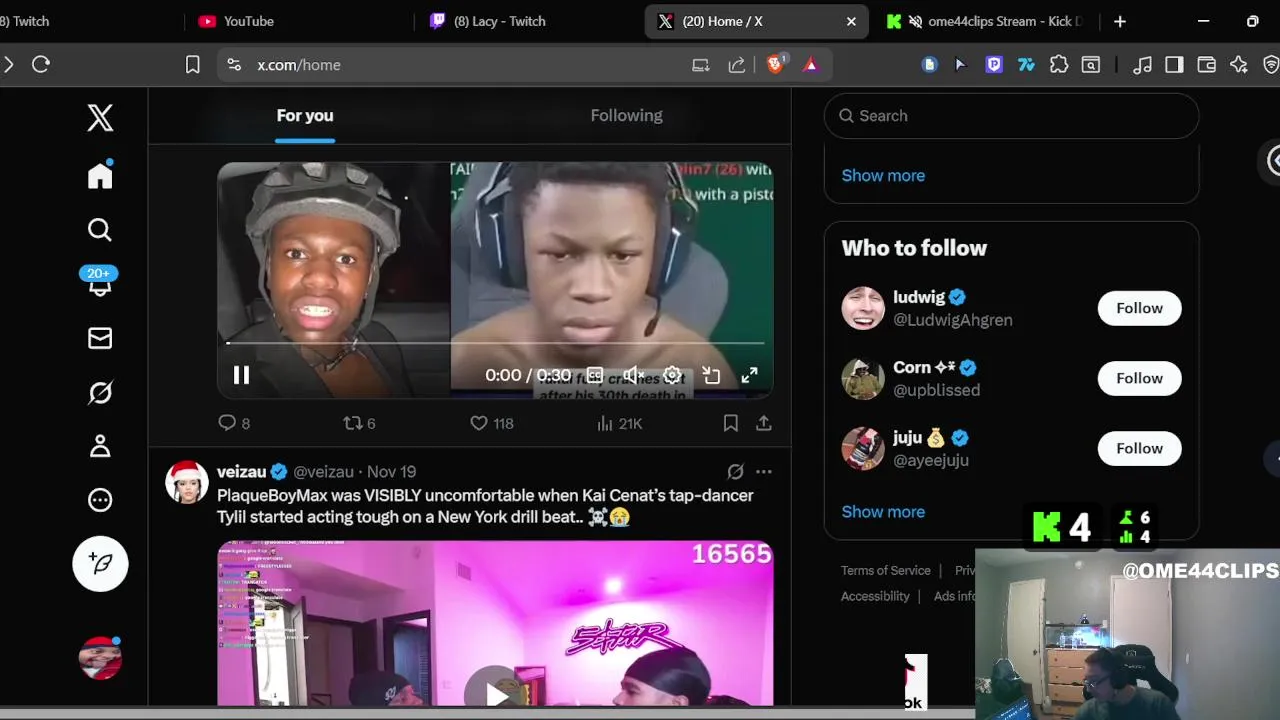The image size is (1280, 720).
Task: Open Brave Wallet icon
Action: pos(1207,64)
